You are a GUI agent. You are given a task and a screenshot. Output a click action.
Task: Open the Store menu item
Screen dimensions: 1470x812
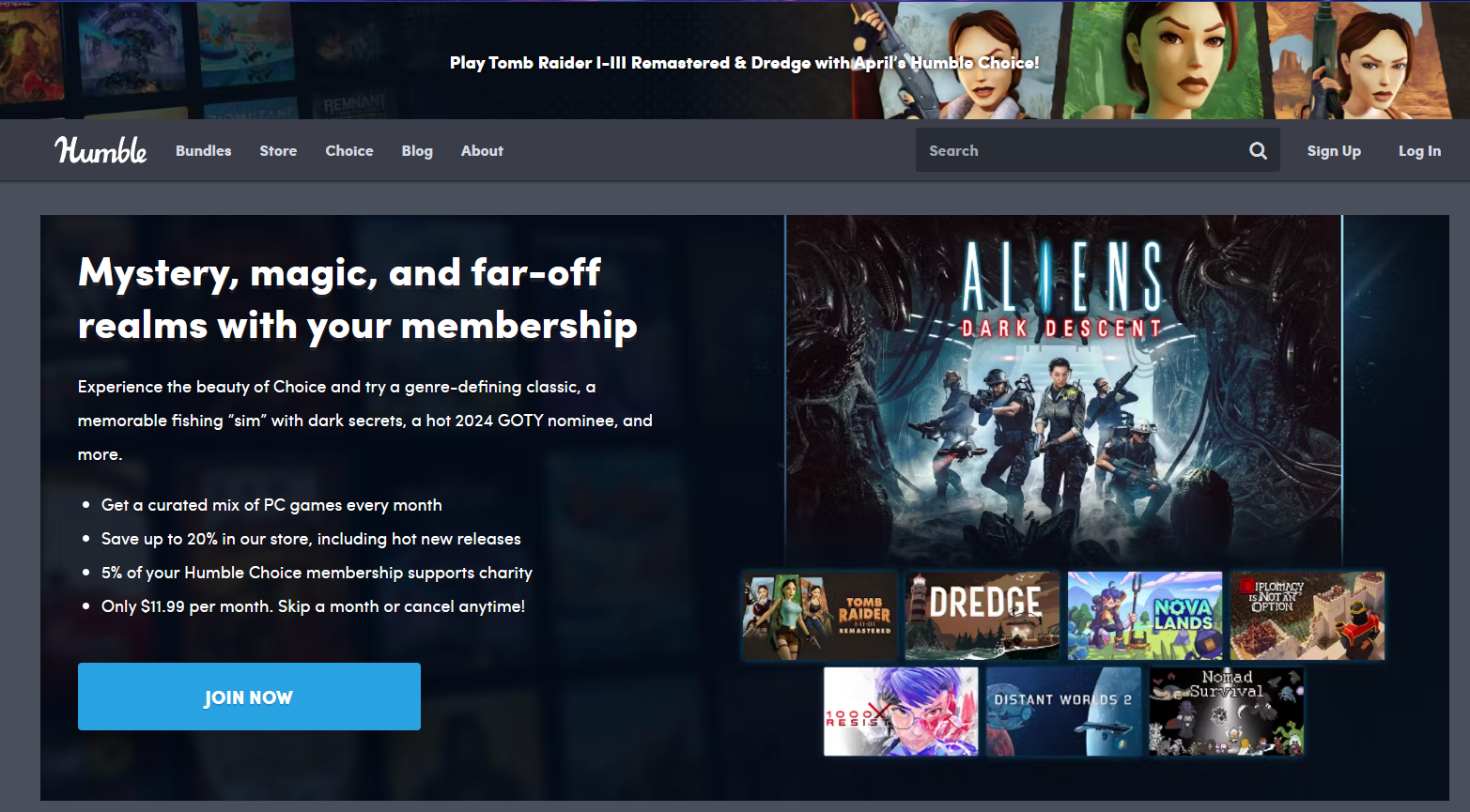click(x=278, y=150)
